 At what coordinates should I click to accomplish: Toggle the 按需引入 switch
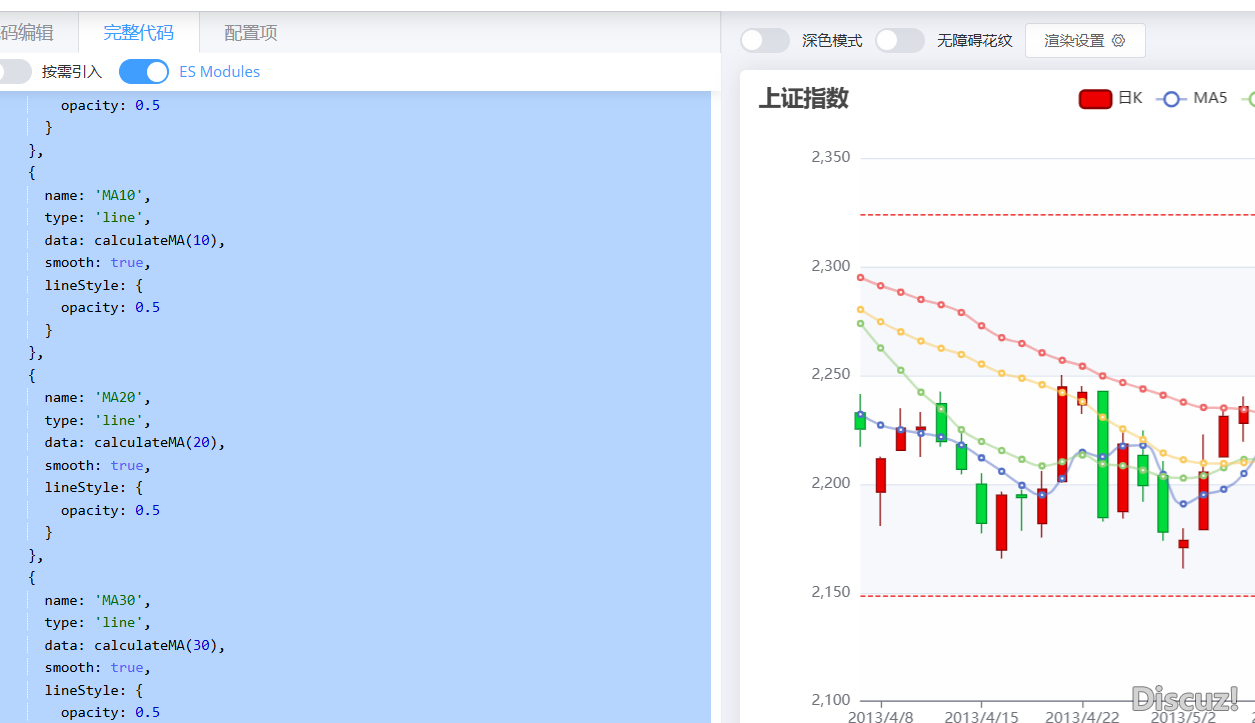14,72
